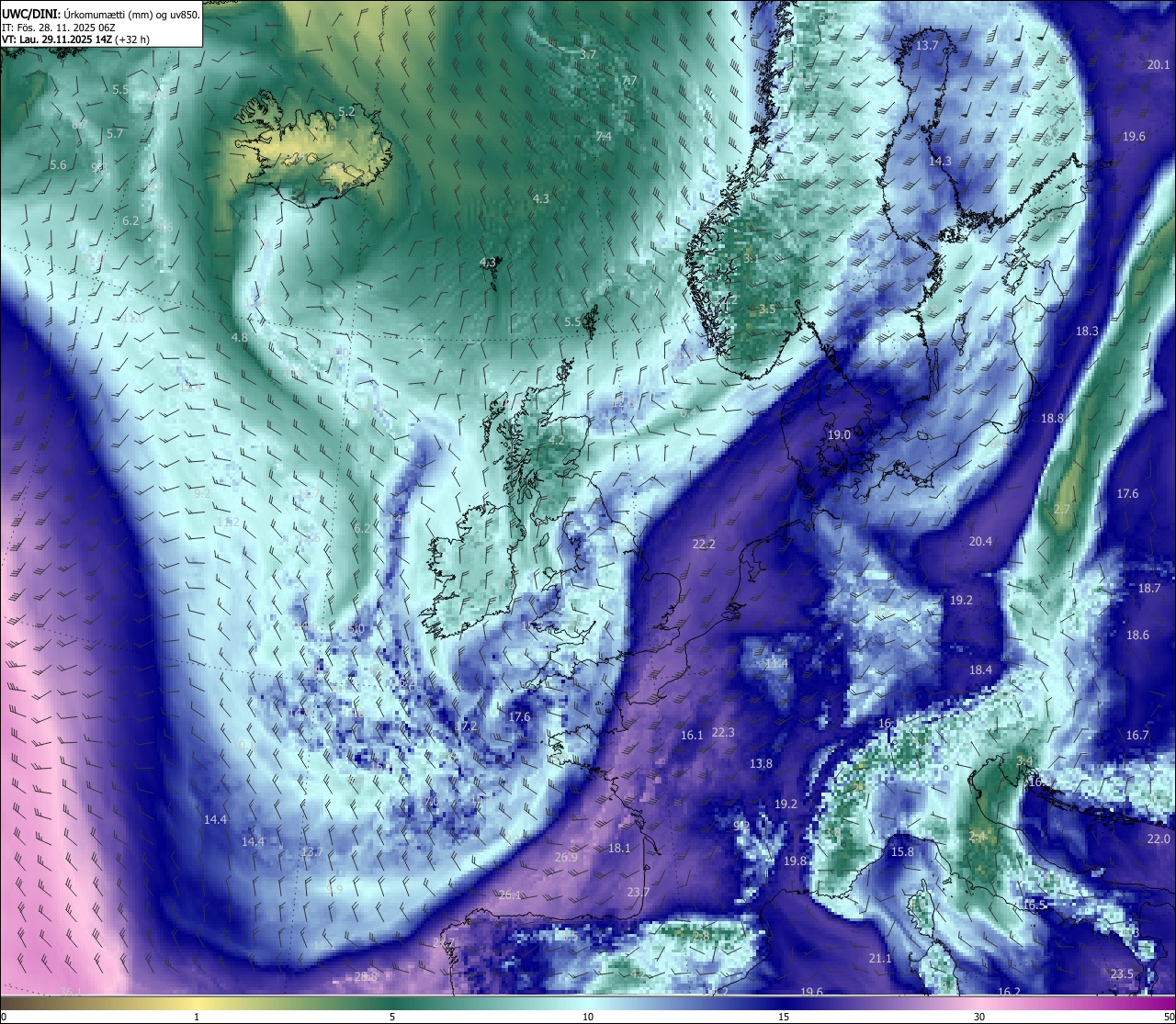Select the 14.3 value over the Gulf of Bothnia
1176x1024 pixels.
point(940,161)
